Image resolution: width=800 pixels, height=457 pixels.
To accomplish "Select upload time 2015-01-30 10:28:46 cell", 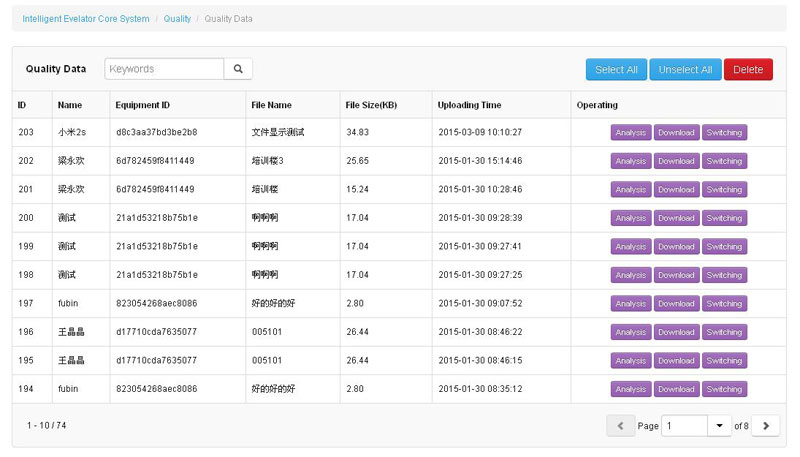I will [501, 190].
